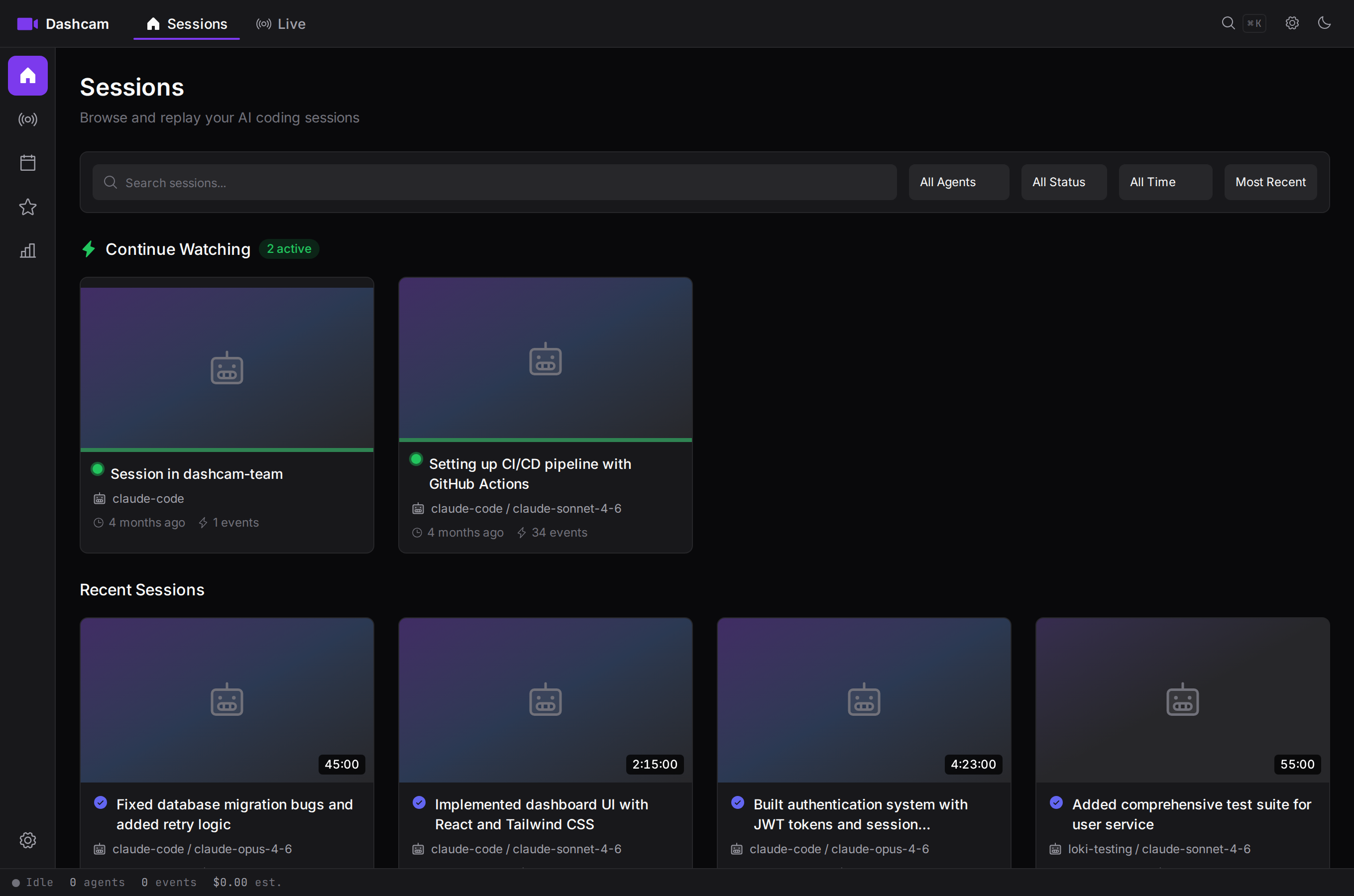Viewport: 1354px width, 896px height.
Task: Click the lightning bolt beside Continue Watching
Action: (x=89, y=249)
